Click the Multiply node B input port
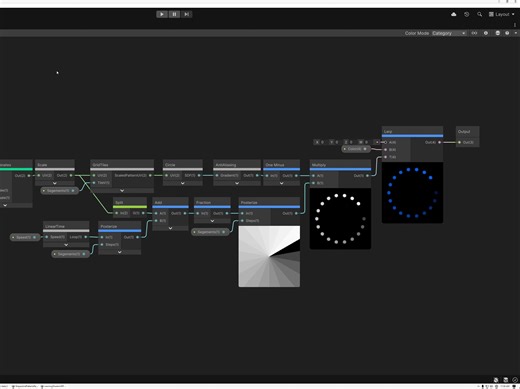Screen dimensions: 520x389 pyautogui.click(x=313, y=183)
